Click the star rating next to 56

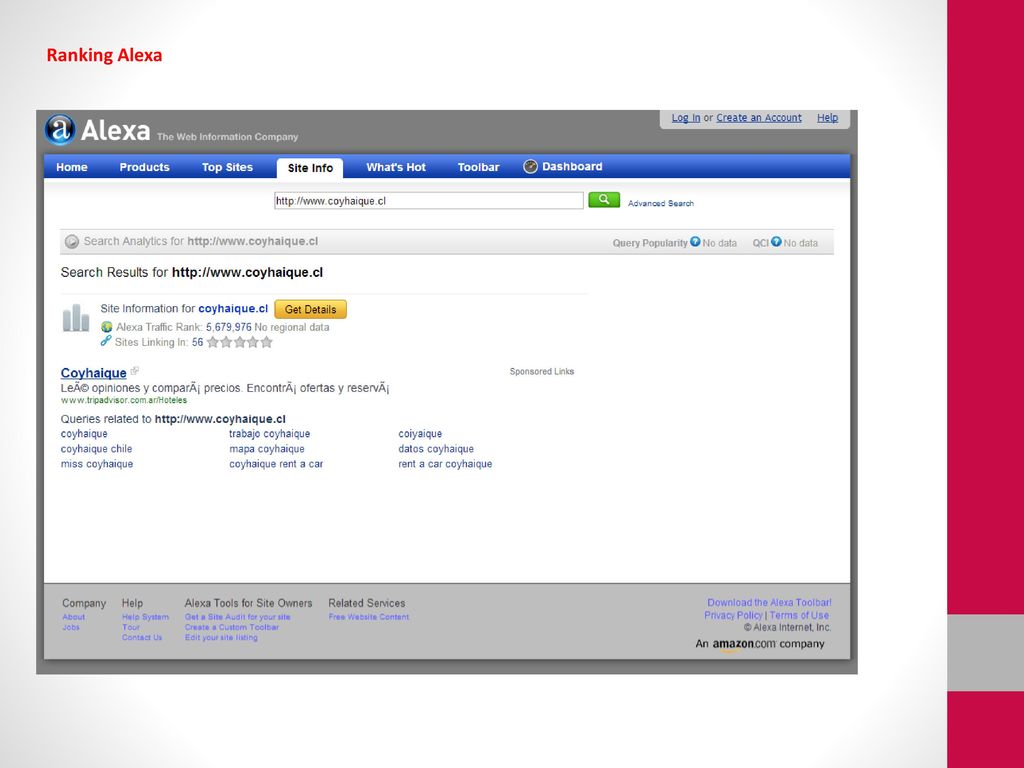click(x=240, y=342)
